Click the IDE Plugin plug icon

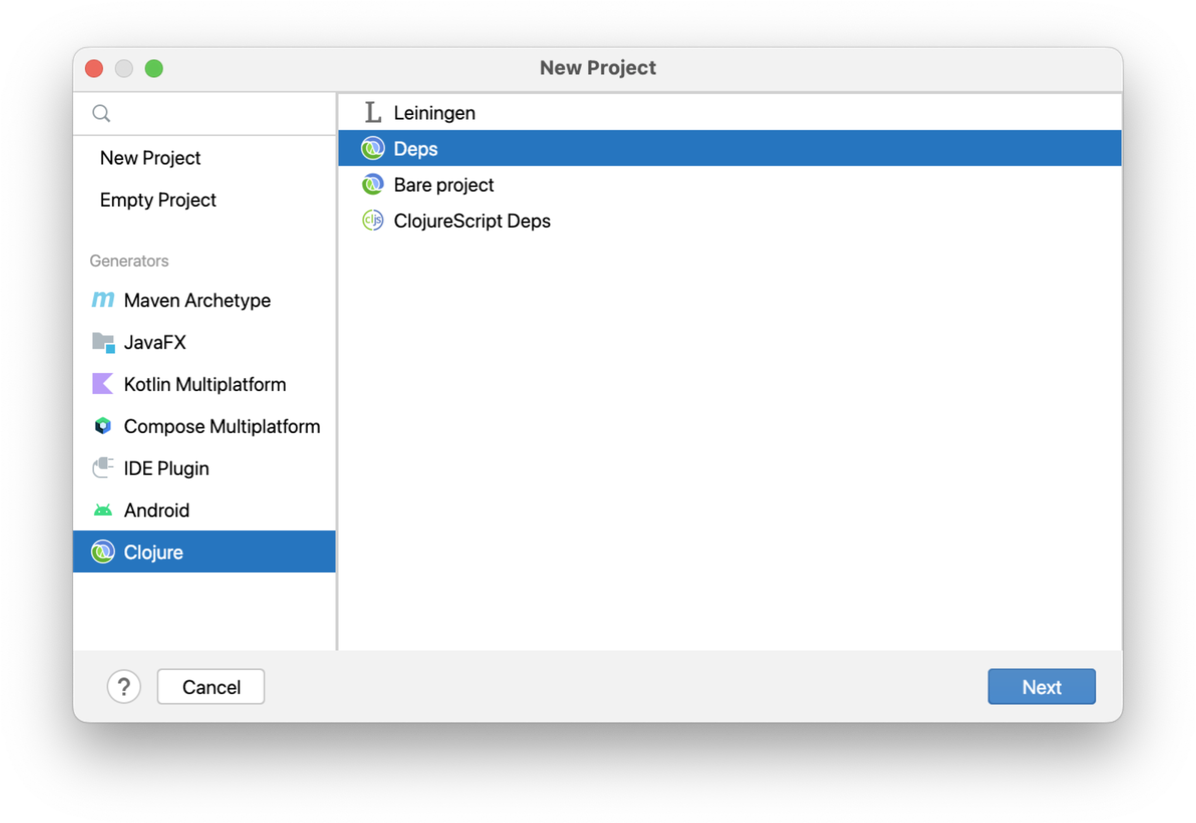pos(103,468)
